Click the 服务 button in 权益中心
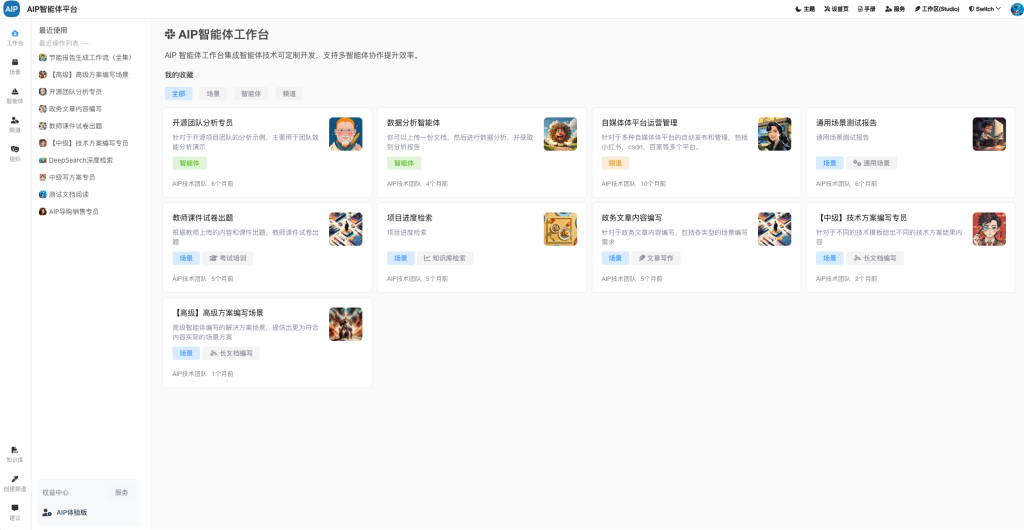1024x530 pixels. 121,493
